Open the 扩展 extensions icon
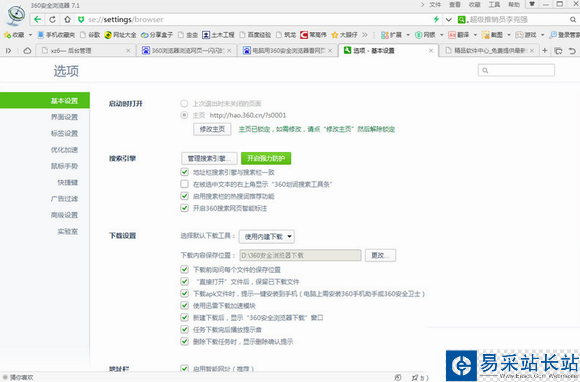Screen dimensions: 580x382 tap(385, 35)
